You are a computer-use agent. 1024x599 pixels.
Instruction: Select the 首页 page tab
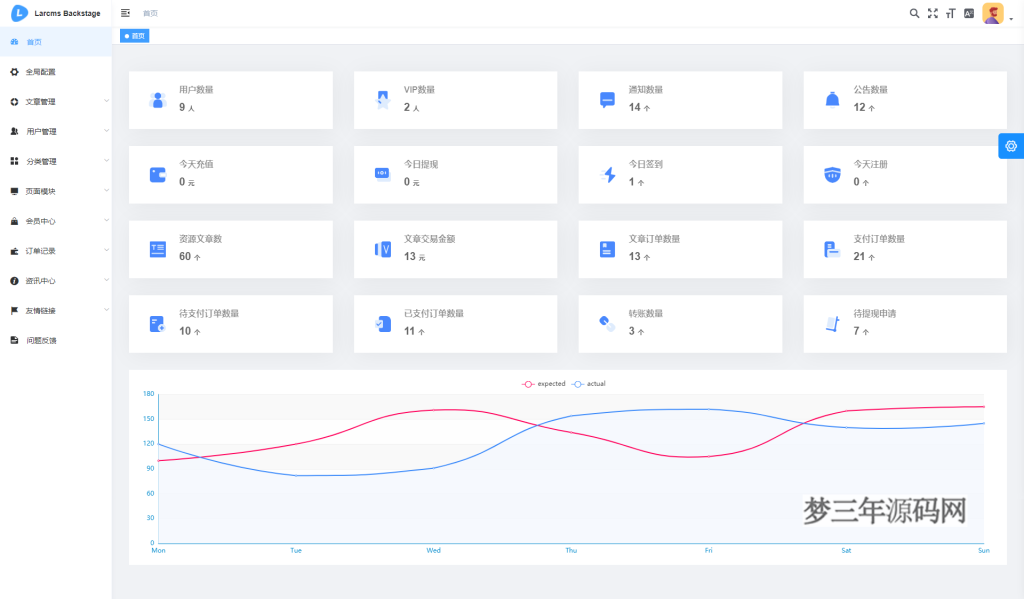coord(135,36)
